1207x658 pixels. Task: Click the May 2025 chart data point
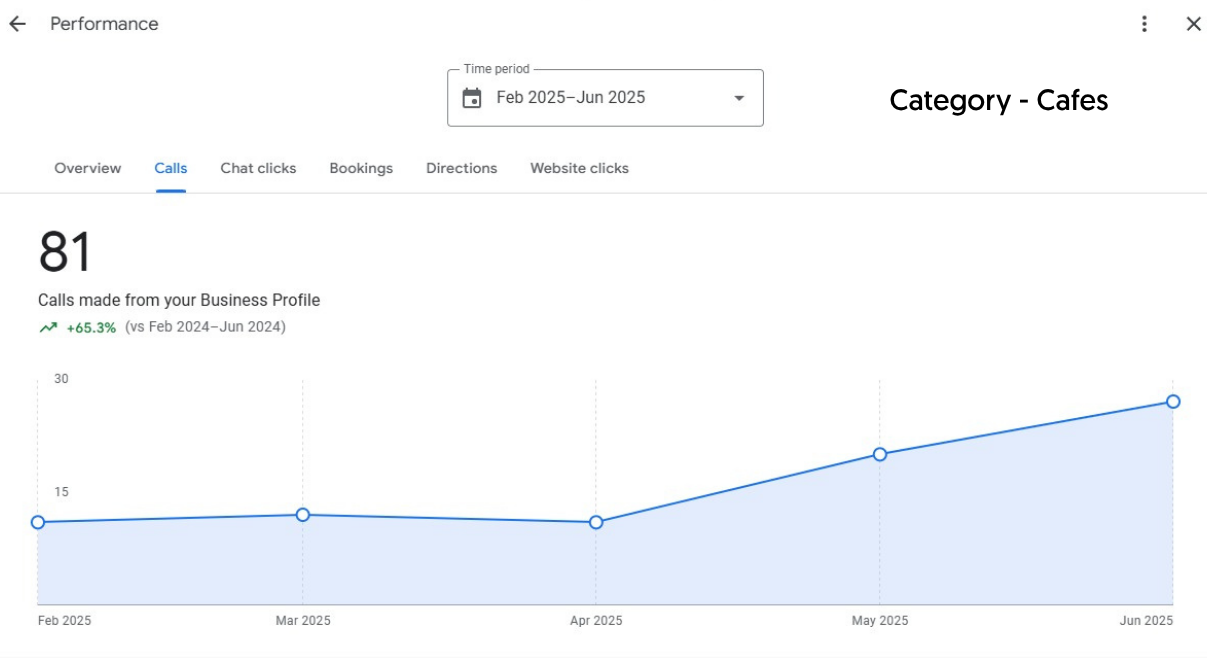click(x=880, y=454)
